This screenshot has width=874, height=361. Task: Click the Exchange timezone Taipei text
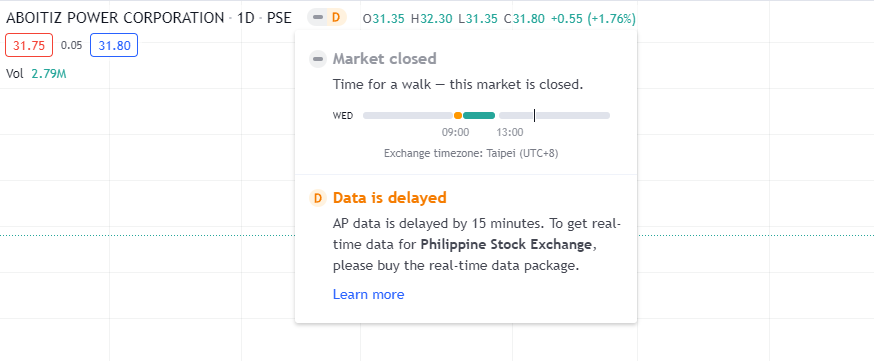pyautogui.click(x=471, y=153)
